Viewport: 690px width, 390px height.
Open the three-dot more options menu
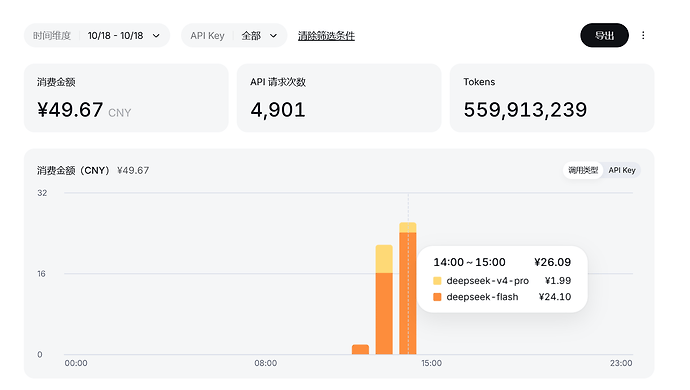[643, 35]
